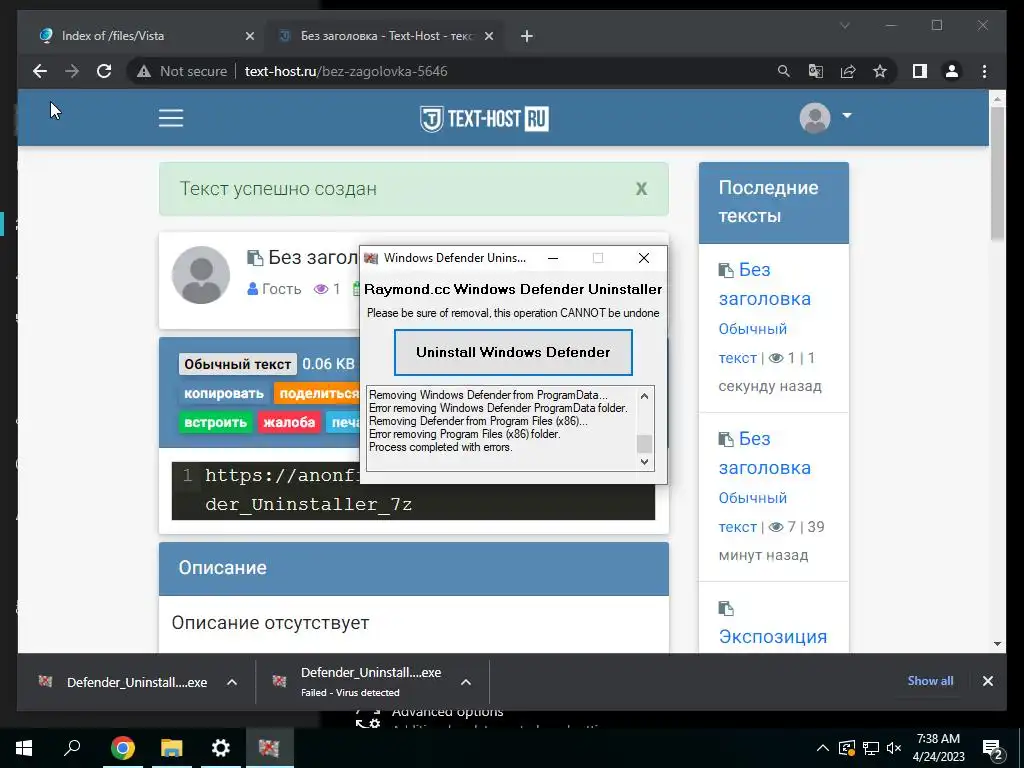Show hidden system tray icons
The height and width of the screenshot is (768, 1024).
tap(823, 748)
